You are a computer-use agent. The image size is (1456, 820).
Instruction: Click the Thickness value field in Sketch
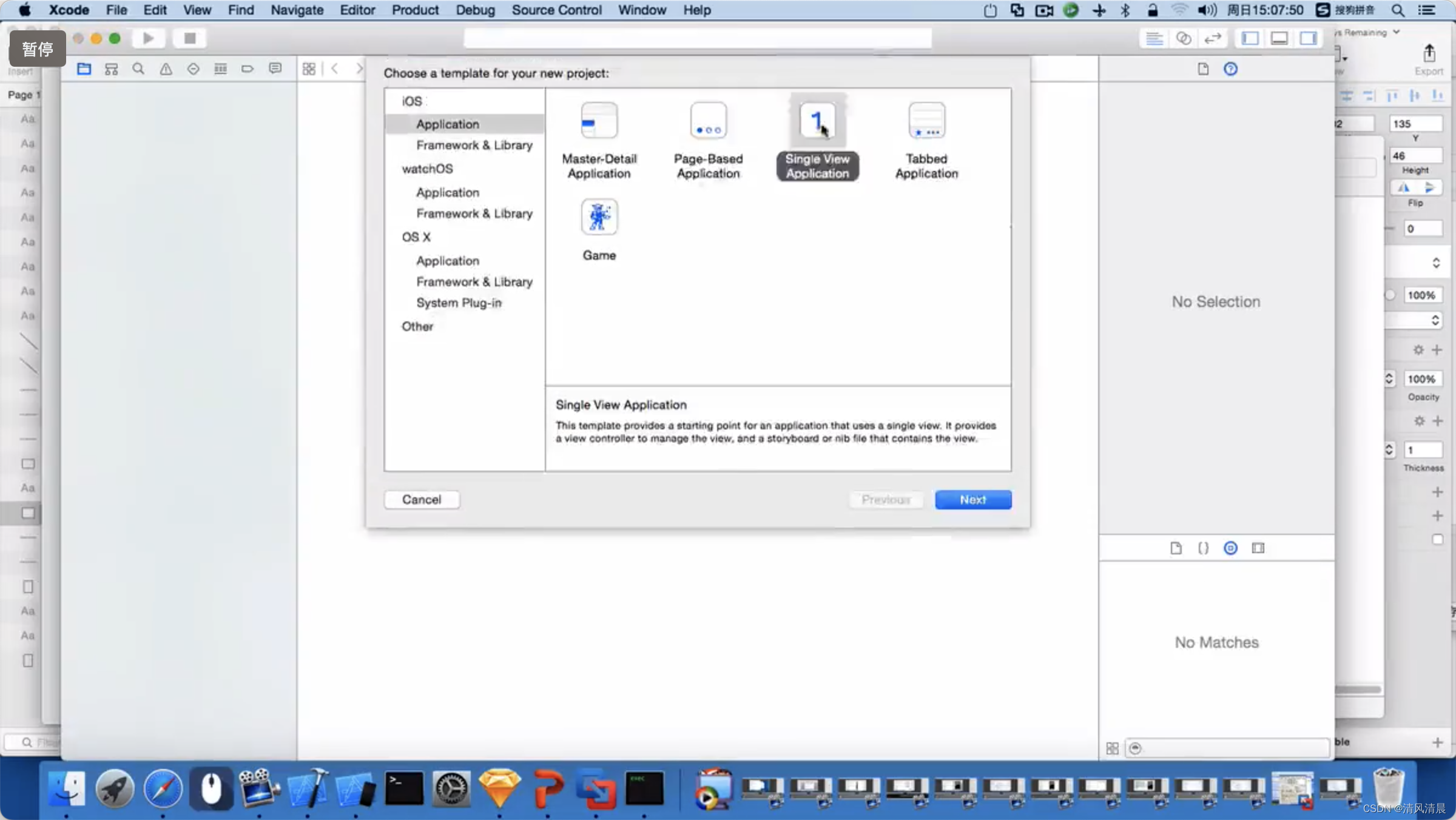[x=1422, y=450]
